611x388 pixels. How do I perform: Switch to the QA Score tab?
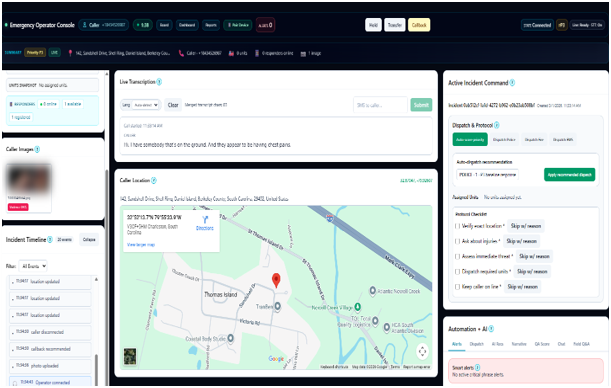tap(542, 344)
